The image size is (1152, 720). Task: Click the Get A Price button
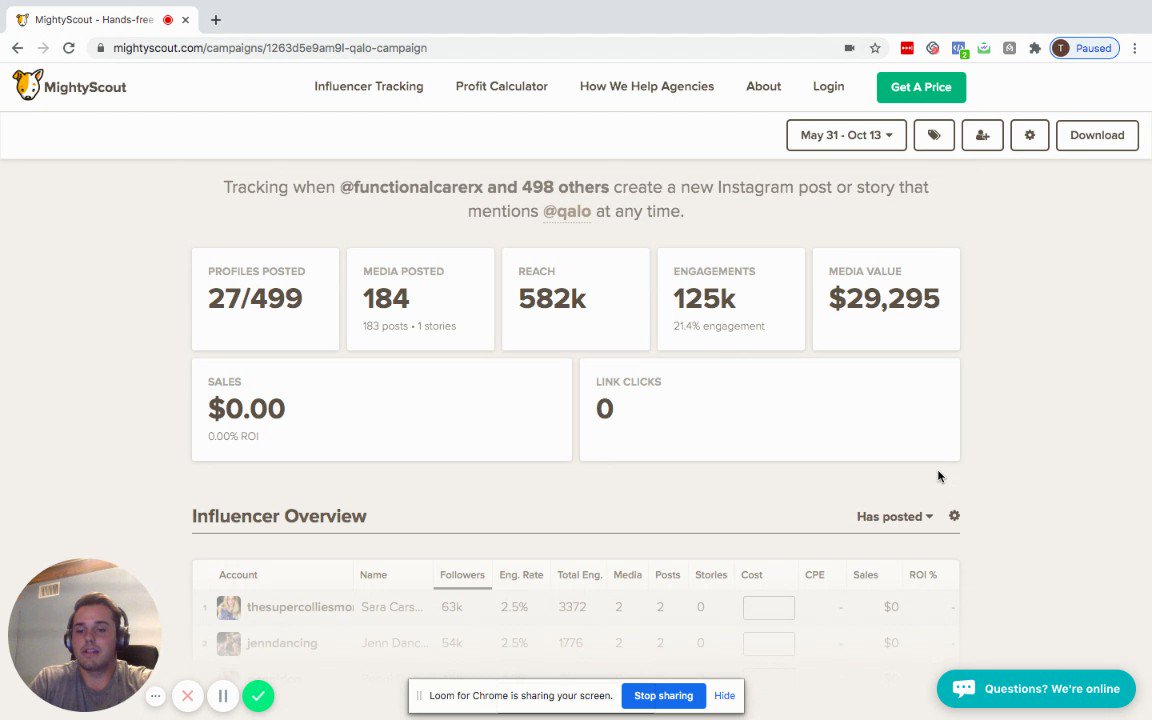click(921, 87)
